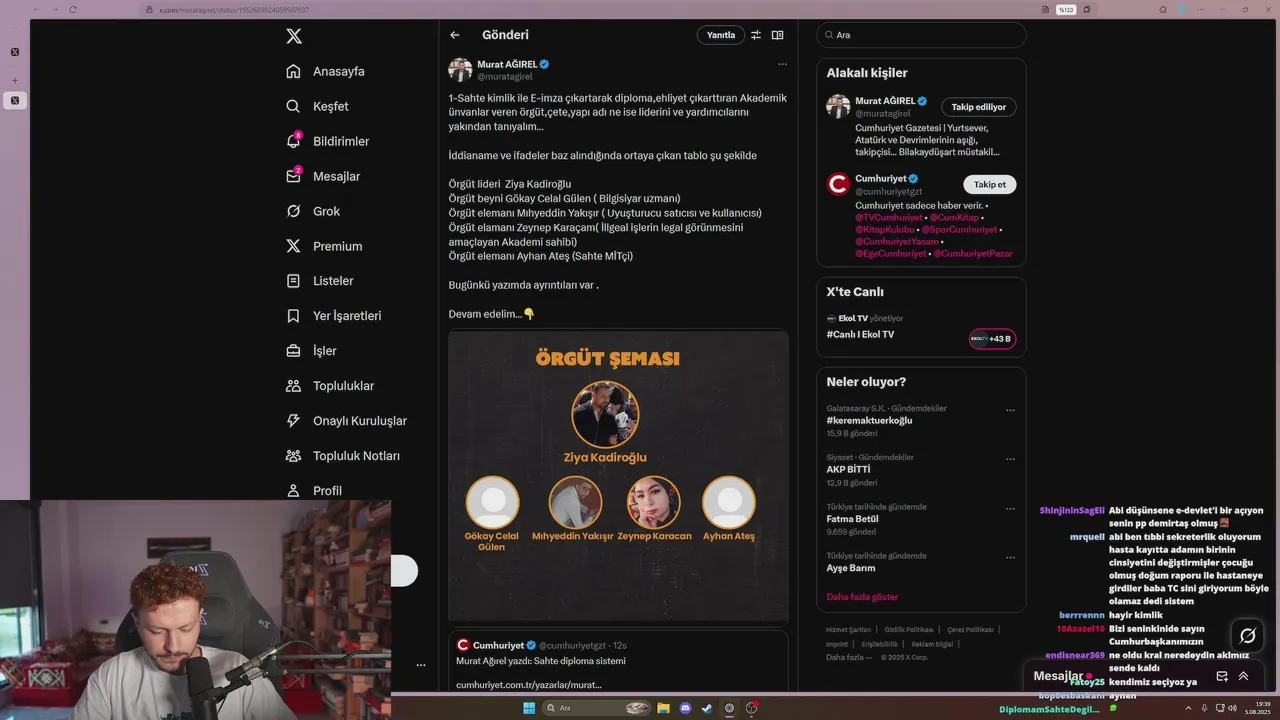This screenshot has height=720, width=1280.
Task: Compose new message icon in Mesajlar drawer
Action: coord(1222,676)
